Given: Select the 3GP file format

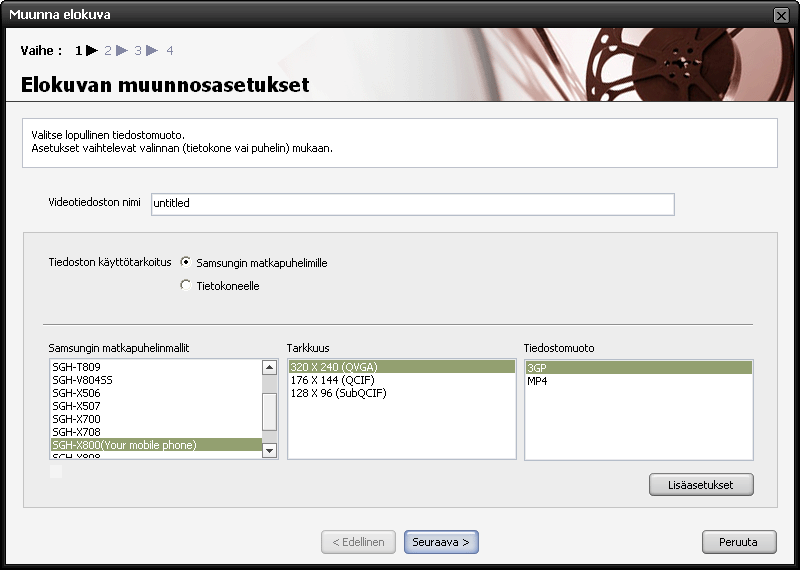Looking at the screenshot, I should [639, 367].
